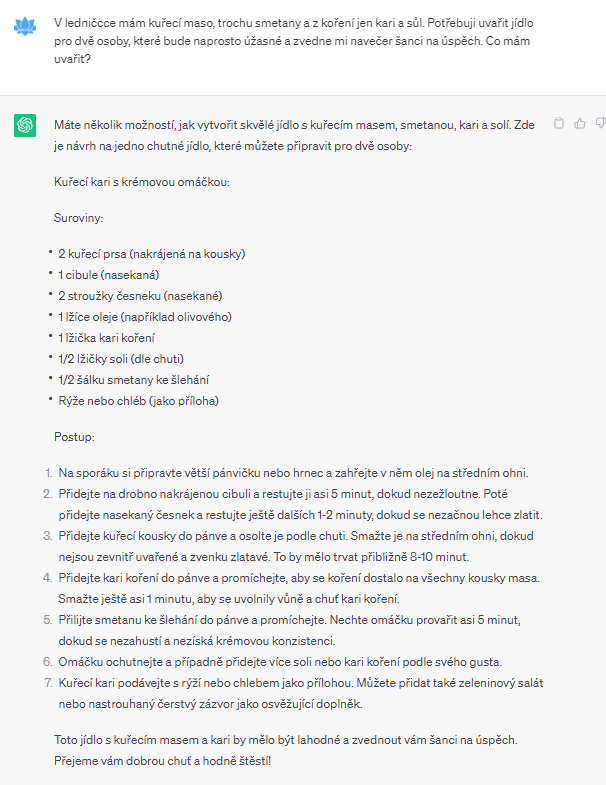606x785 pixels.
Task: Click the green ChatGPT logo avatar
Action: coord(25,125)
